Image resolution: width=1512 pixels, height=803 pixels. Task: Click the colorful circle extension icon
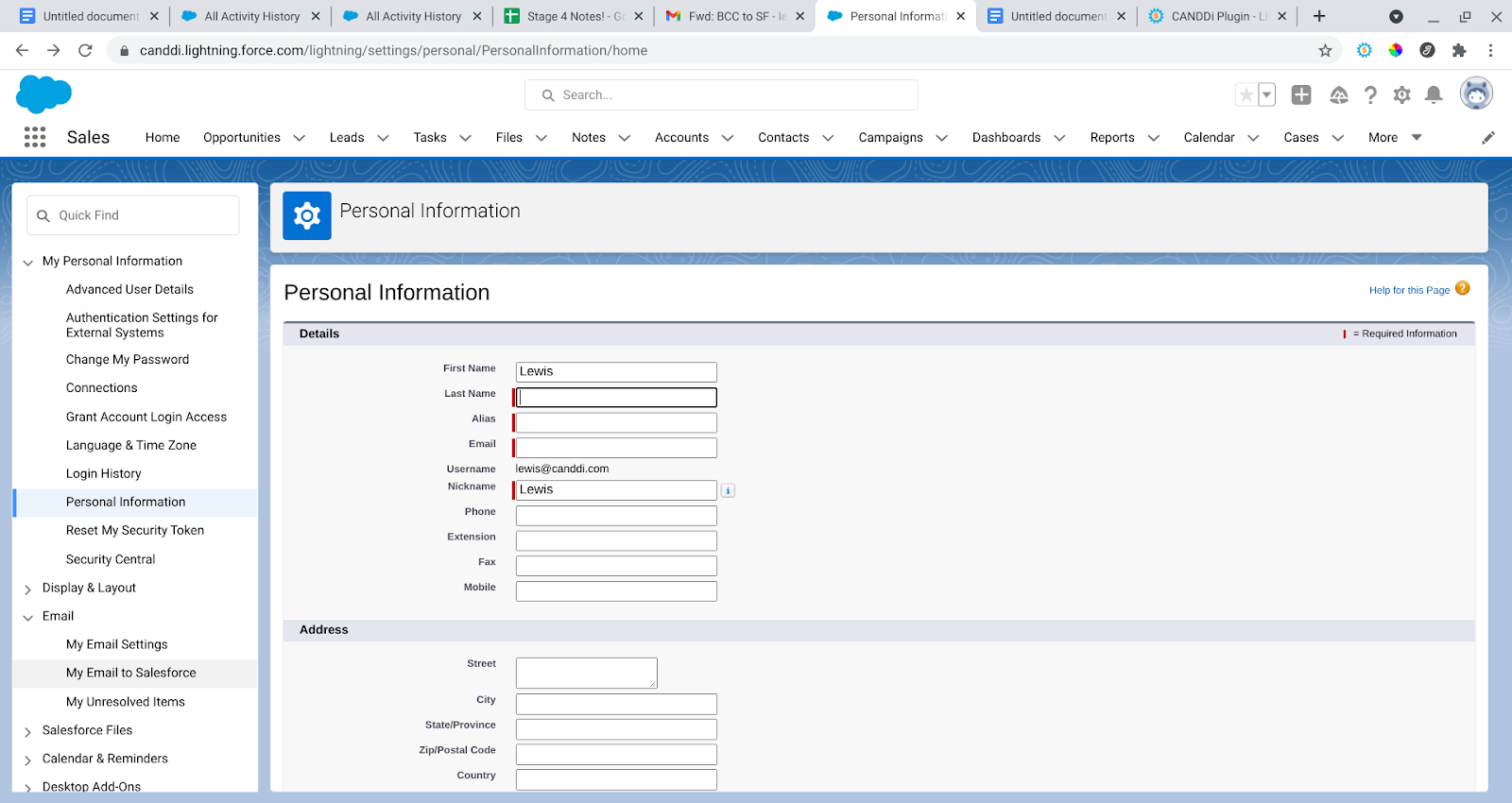1396,50
